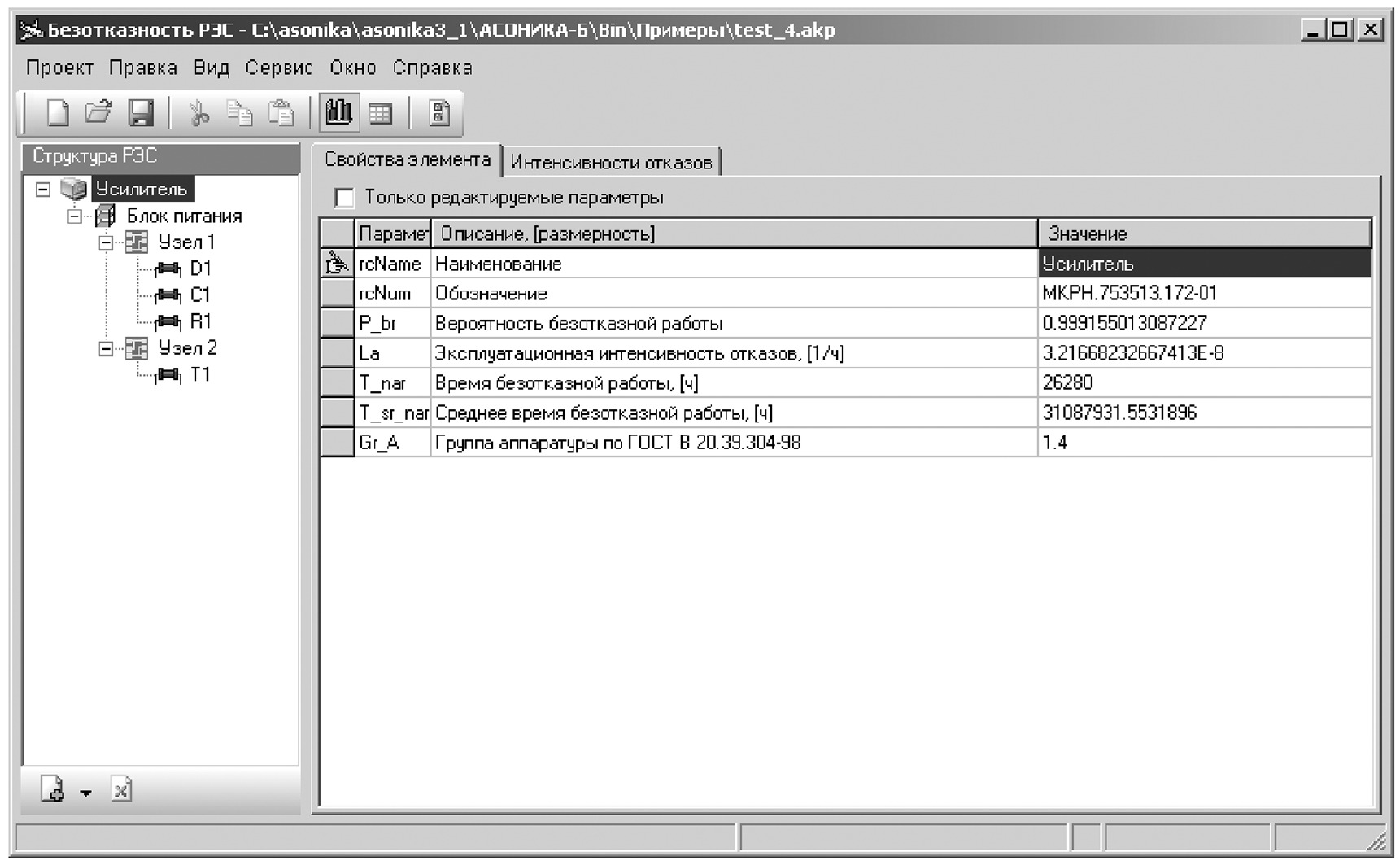Click the Вероятность безотказной работы description

pyautogui.click(x=735, y=323)
